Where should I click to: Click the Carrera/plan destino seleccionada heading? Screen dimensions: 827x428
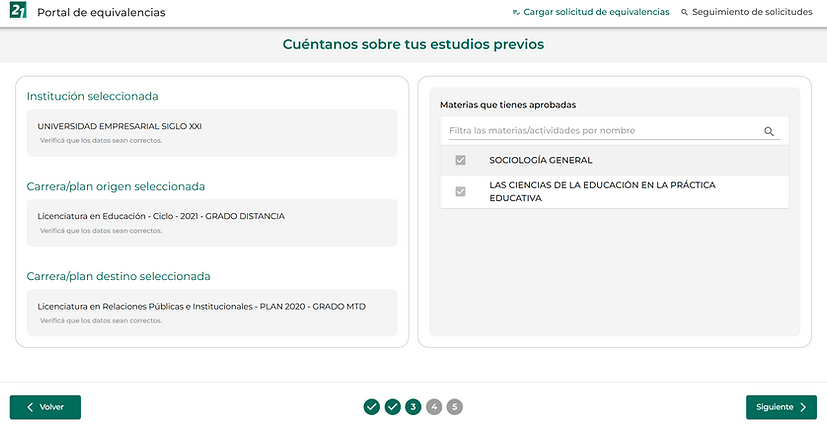[x=118, y=277]
